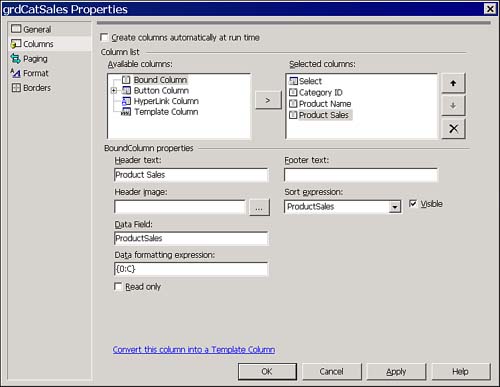500x387 pixels.
Task: Open the Sort expression dropdown
Action: [395, 207]
